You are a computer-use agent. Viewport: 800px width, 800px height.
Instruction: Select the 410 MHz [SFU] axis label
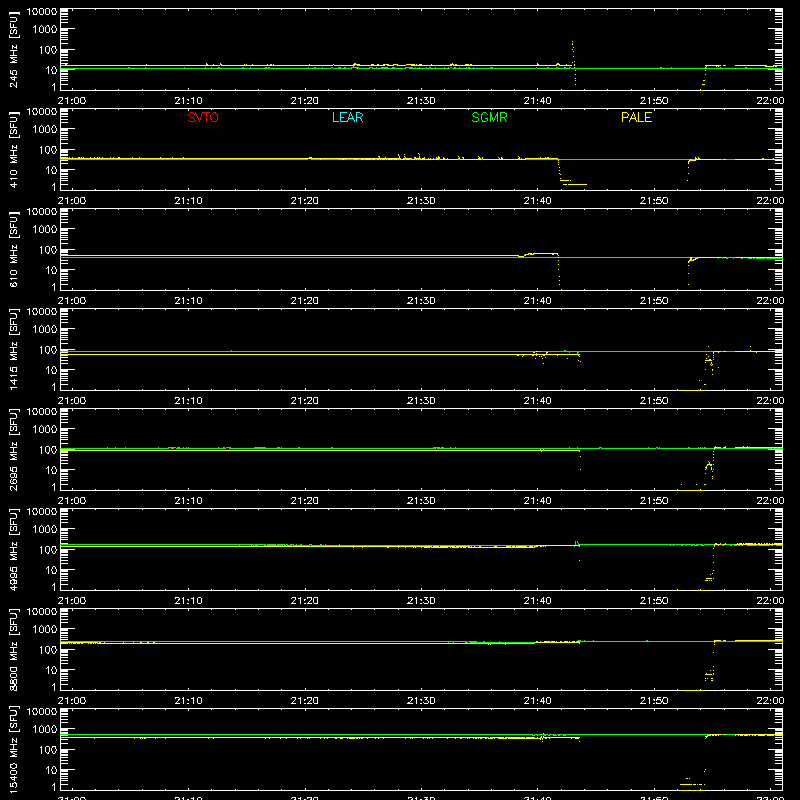[x=14, y=149]
